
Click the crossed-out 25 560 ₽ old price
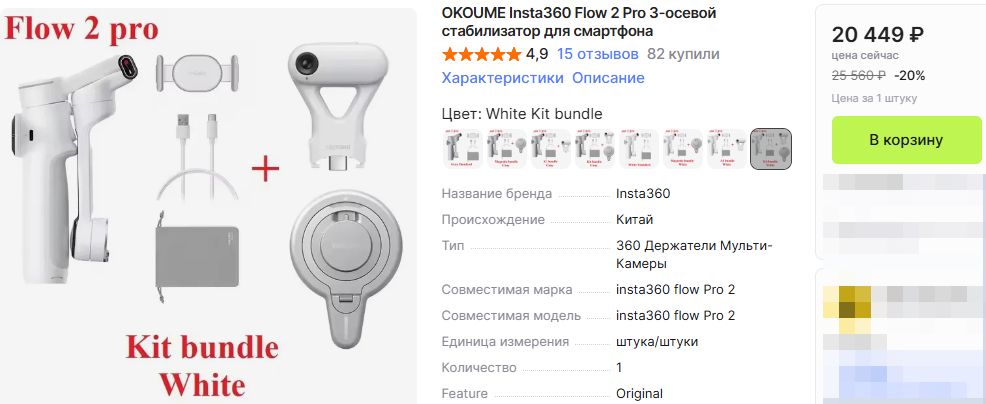point(859,76)
